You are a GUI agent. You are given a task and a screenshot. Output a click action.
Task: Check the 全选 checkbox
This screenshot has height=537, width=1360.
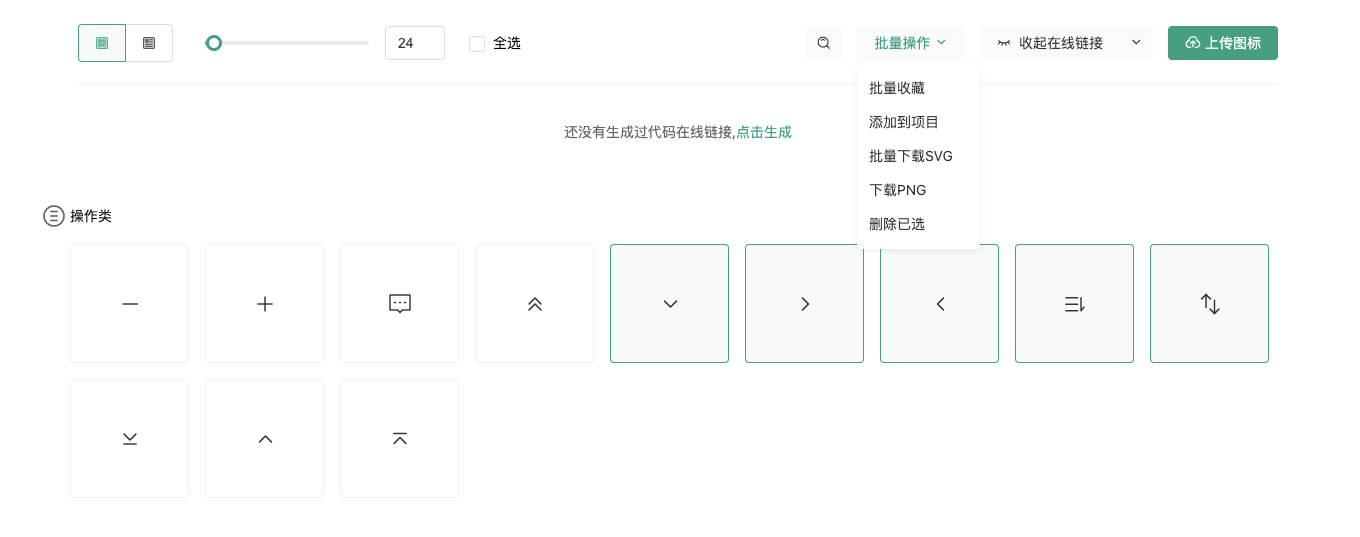[477, 43]
